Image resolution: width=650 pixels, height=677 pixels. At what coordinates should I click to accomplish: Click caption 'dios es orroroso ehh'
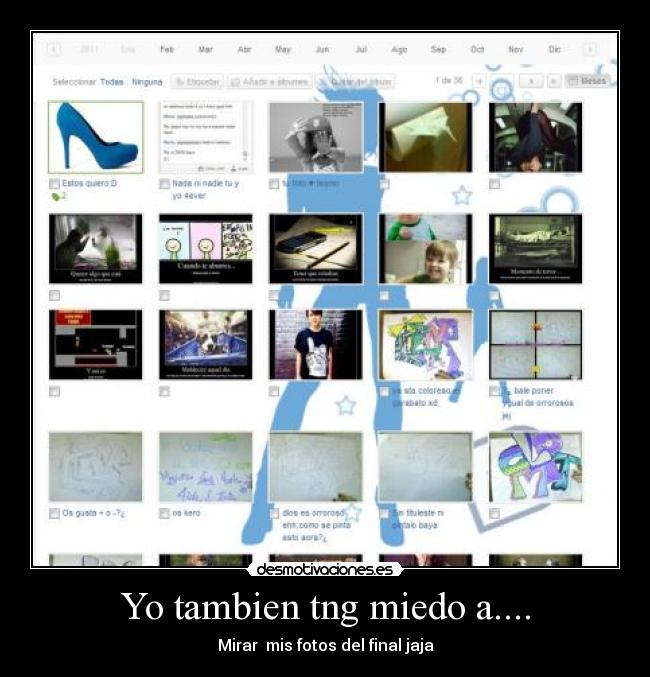pyautogui.click(x=317, y=525)
